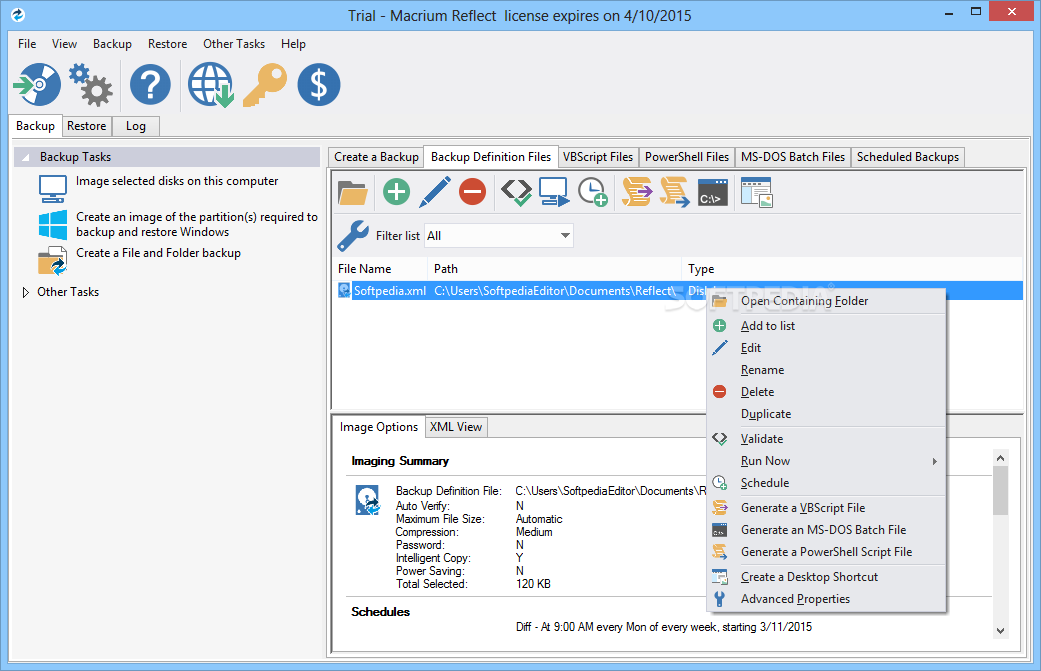Click the monitor icon for imaging selected disks
Image resolution: width=1041 pixels, height=671 pixels.
(52, 189)
